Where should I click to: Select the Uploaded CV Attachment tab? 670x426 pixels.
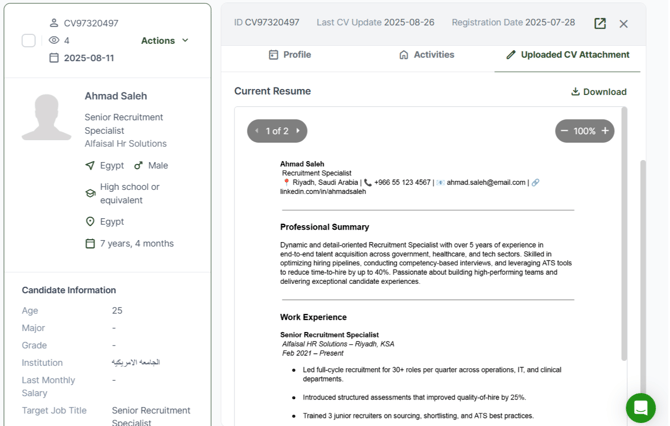click(567, 55)
